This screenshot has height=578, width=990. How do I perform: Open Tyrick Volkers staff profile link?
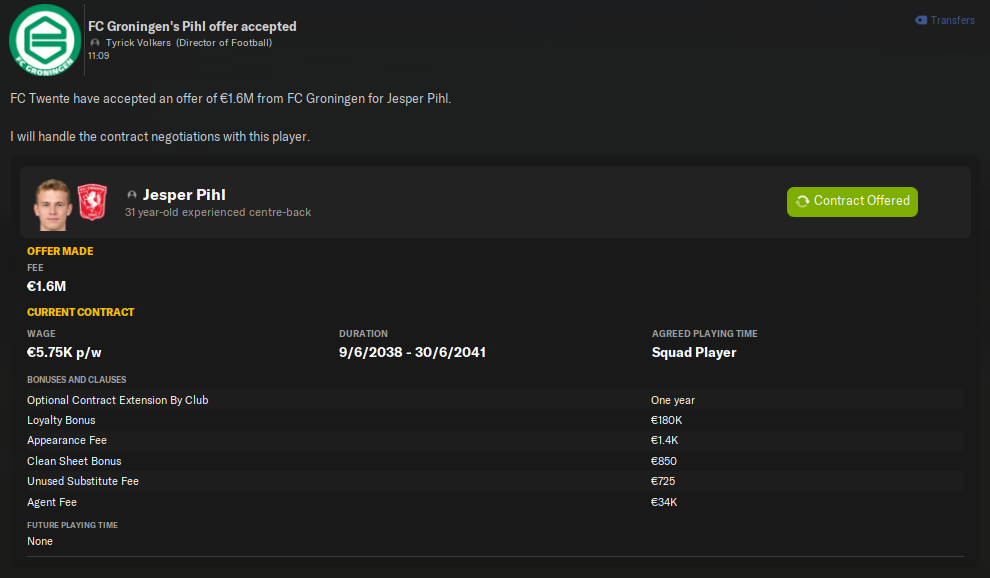(138, 43)
